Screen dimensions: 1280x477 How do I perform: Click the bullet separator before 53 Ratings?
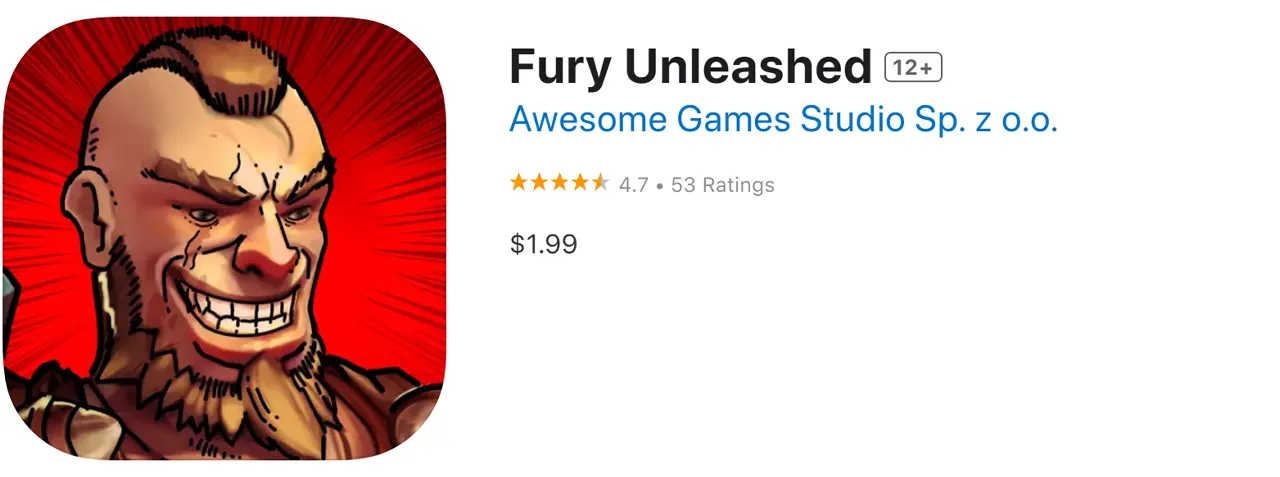[660, 186]
